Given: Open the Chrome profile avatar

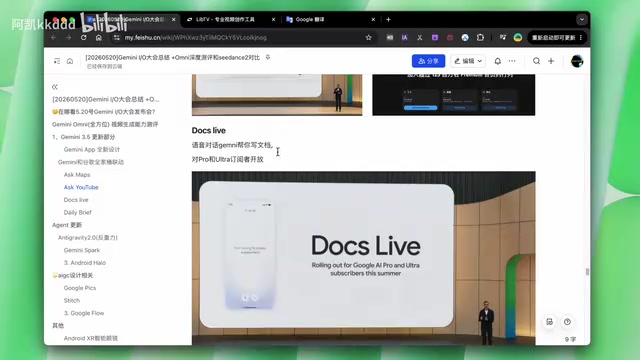Looking at the screenshot, I should 518,38.
